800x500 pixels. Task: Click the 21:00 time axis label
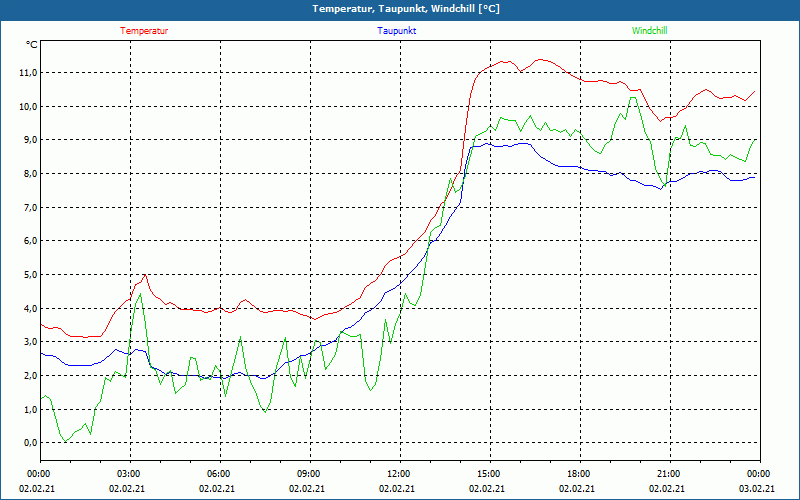pos(668,474)
